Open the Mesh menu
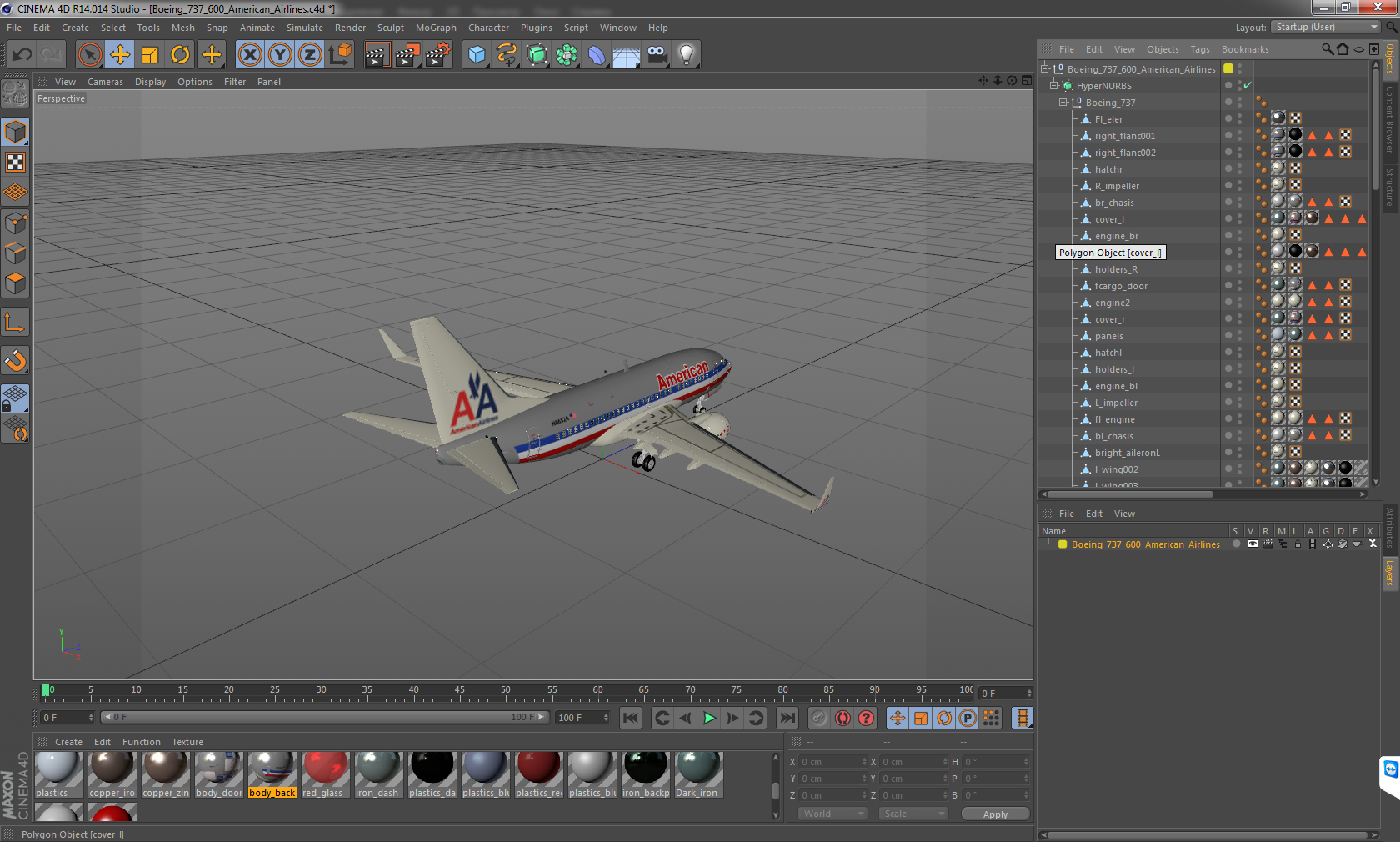The height and width of the screenshot is (842, 1400). point(182,28)
